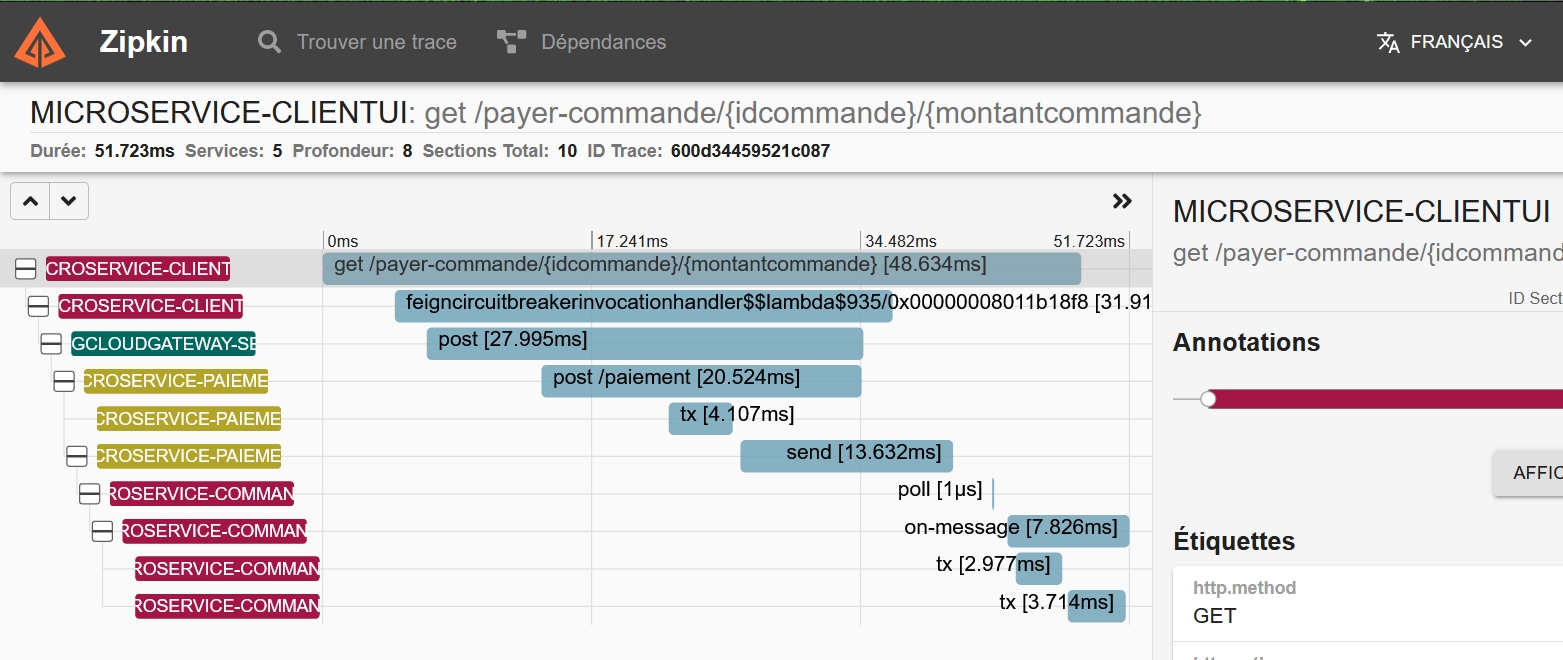Click the AFFIC button in annotations panel
Viewport: 1563px width, 660px height.
(1528, 473)
